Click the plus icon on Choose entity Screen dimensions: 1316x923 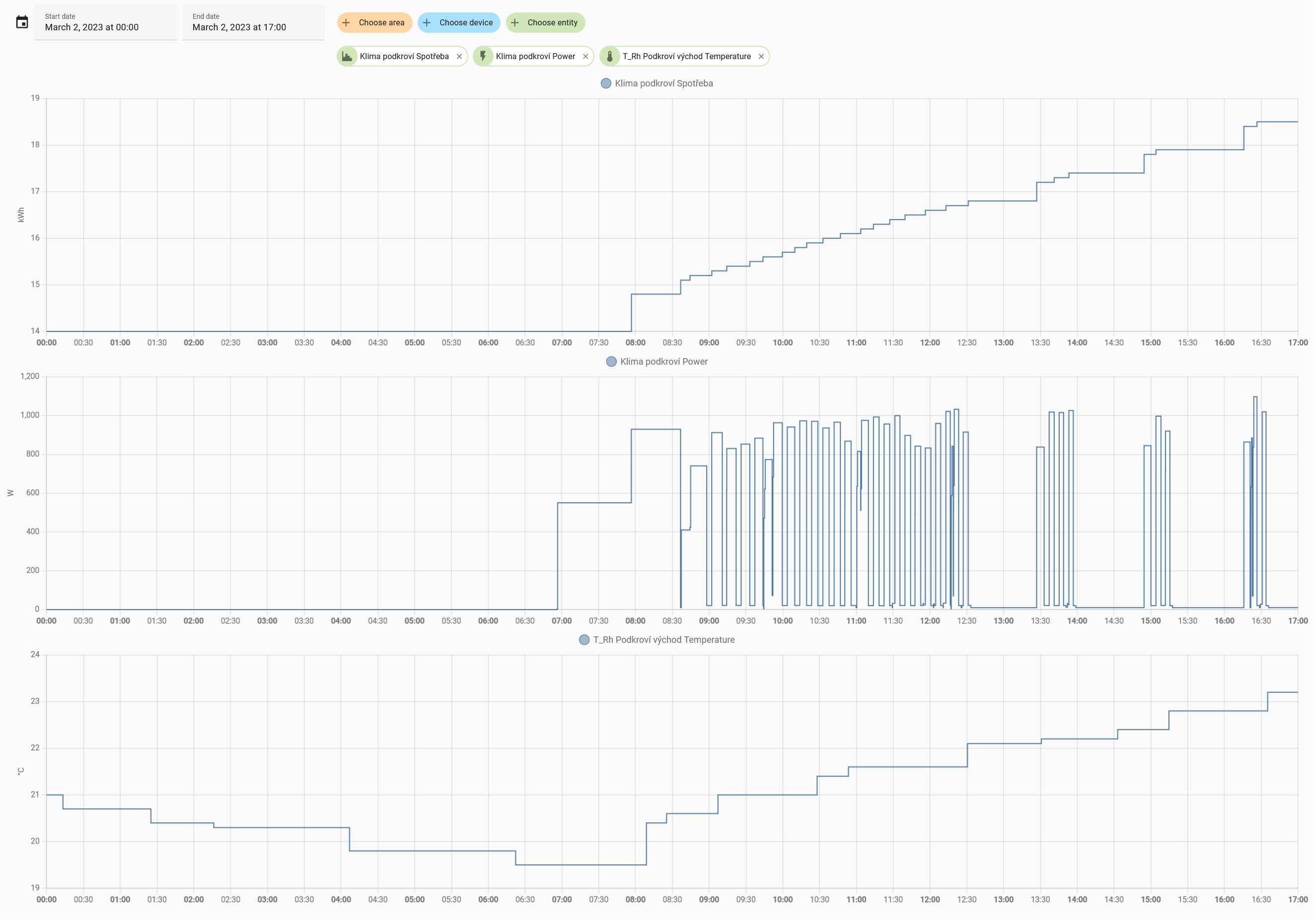514,22
